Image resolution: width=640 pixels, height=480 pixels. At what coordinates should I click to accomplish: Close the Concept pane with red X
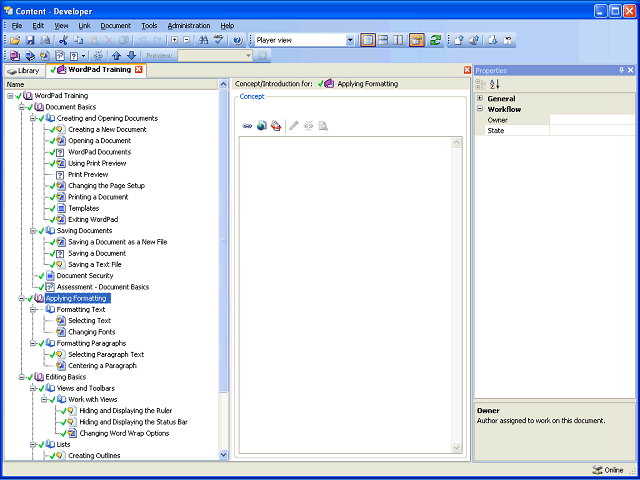(x=467, y=70)
